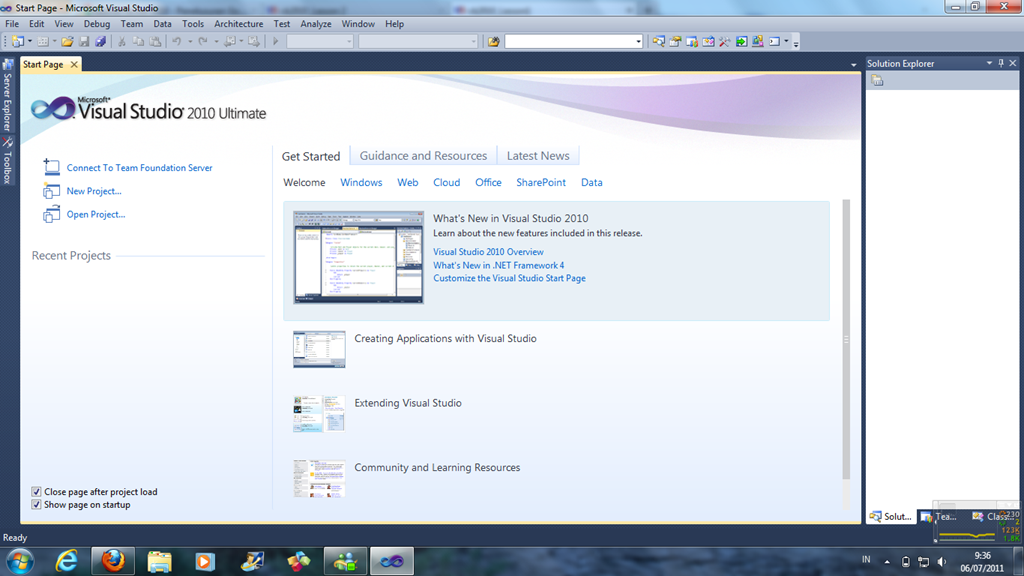Click the New Project toolbar icon
1024x576 pixels.
click(x=18, y=42)
